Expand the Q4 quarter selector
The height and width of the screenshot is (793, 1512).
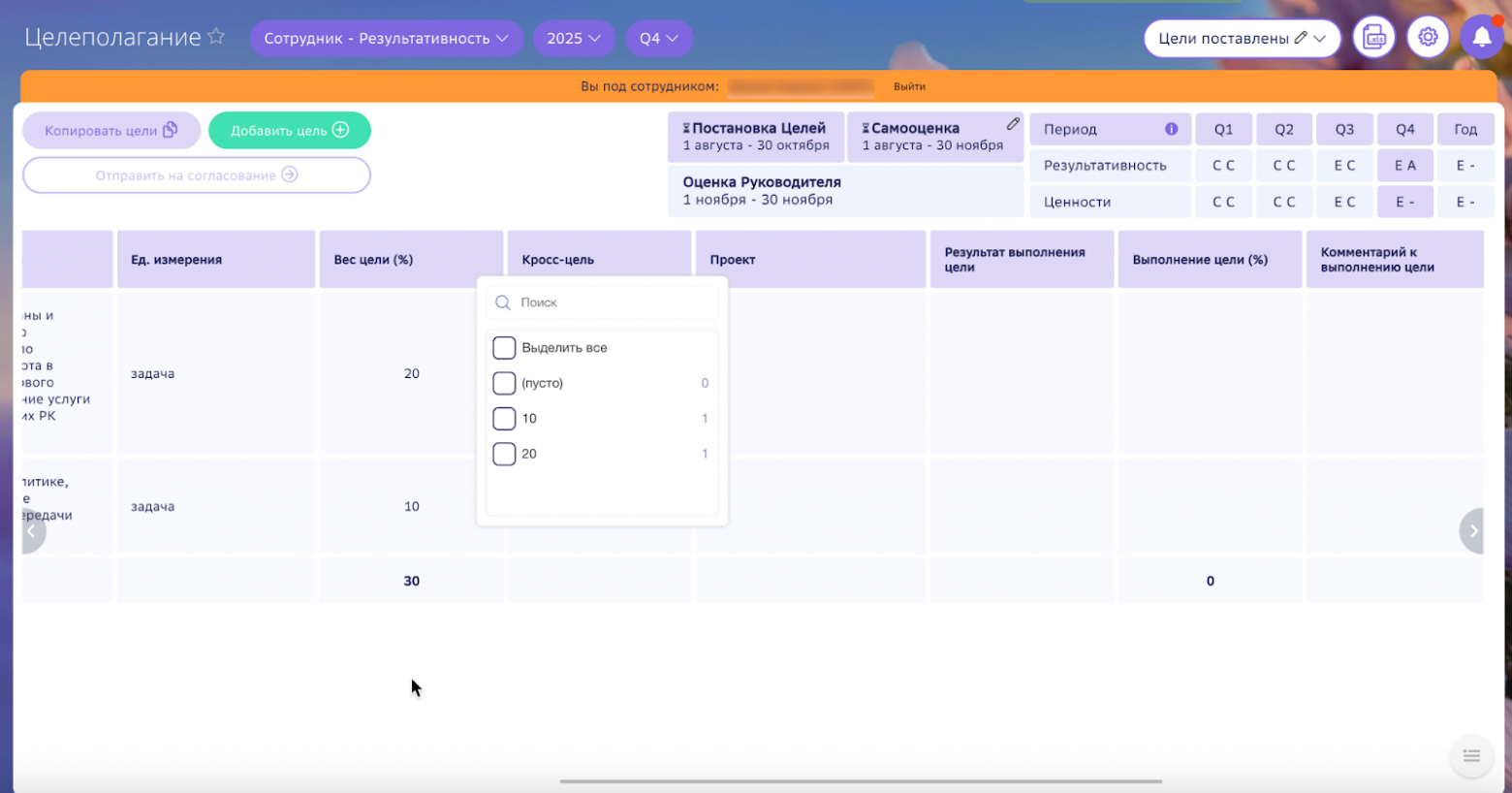(x=659, y=39)
